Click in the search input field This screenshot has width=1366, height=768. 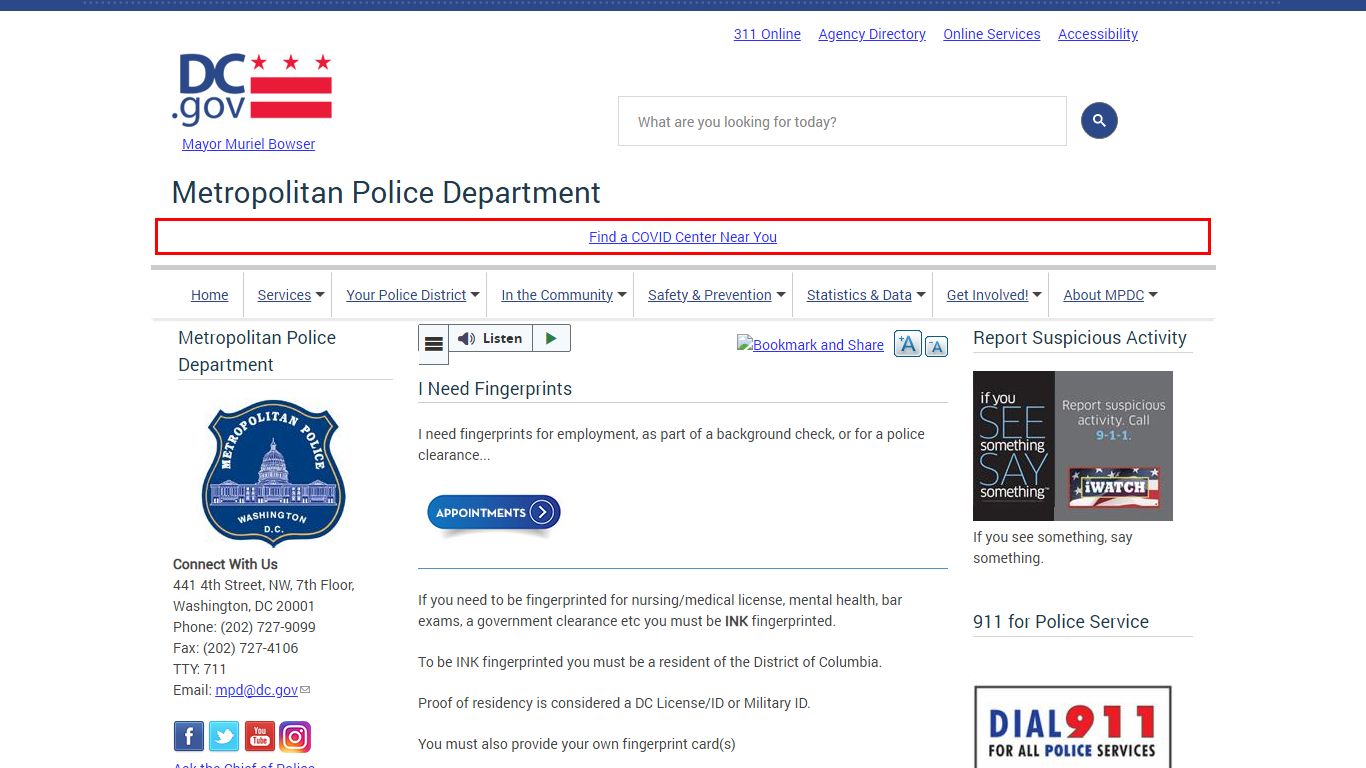[x=842, y=121]
